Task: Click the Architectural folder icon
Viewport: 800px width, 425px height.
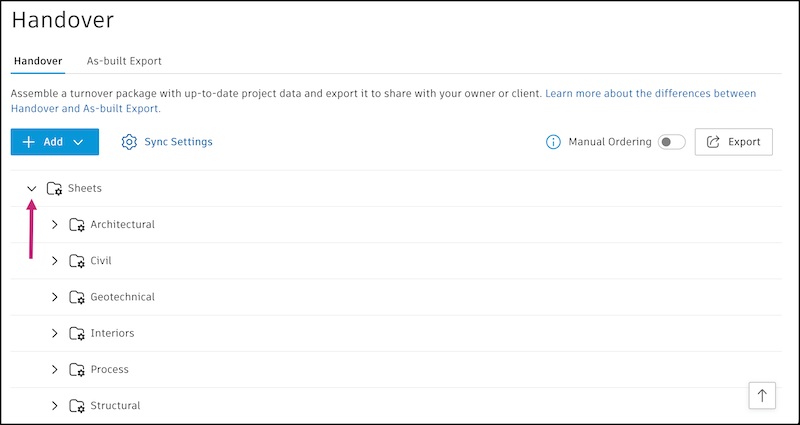Action: [78, 225]
